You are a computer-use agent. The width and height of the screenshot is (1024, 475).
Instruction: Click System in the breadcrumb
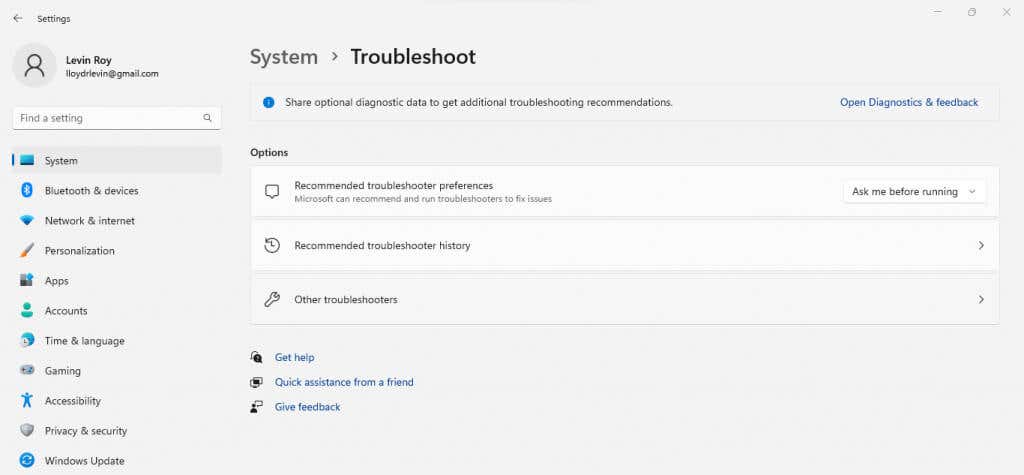point(284,57)
